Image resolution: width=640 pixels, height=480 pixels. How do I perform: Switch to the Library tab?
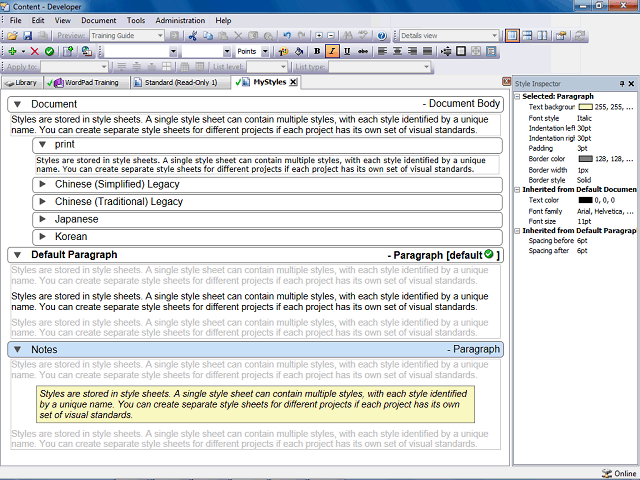(21, 82)
